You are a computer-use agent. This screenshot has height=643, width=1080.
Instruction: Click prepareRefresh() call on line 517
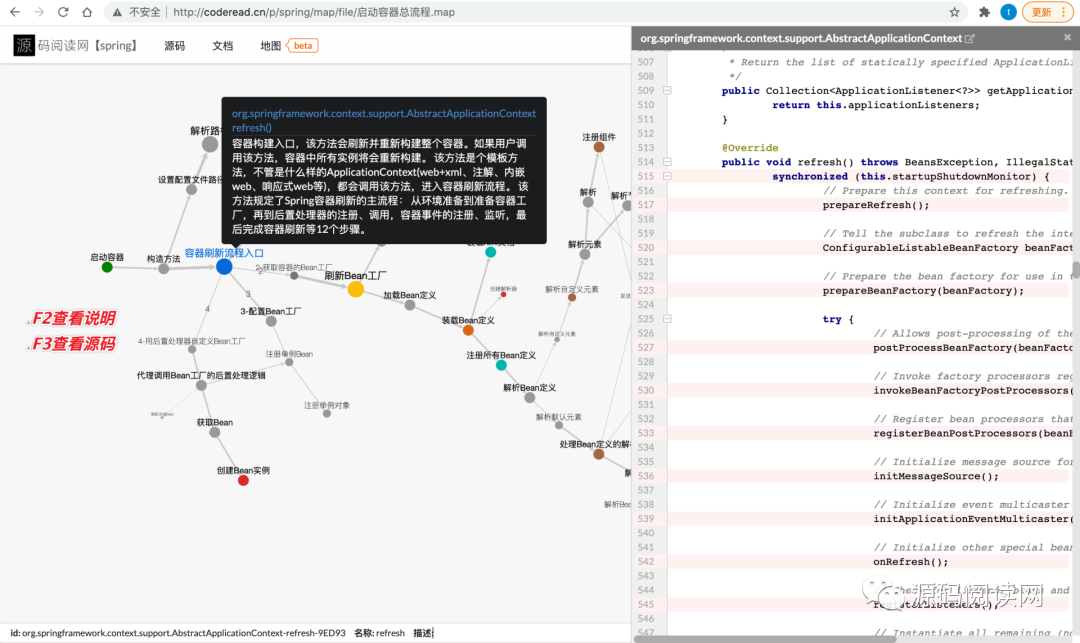(875, 205)
